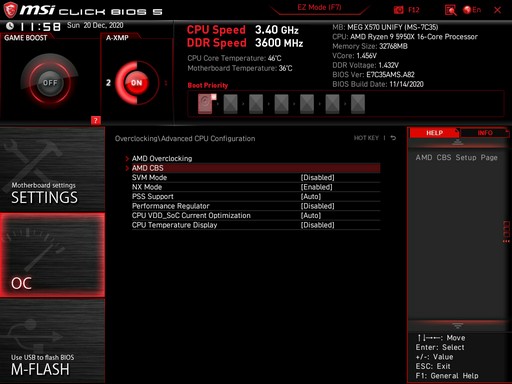
Task: Click the CPU Speed 3.40 GHz reading
Action: (x=243, y=30)
